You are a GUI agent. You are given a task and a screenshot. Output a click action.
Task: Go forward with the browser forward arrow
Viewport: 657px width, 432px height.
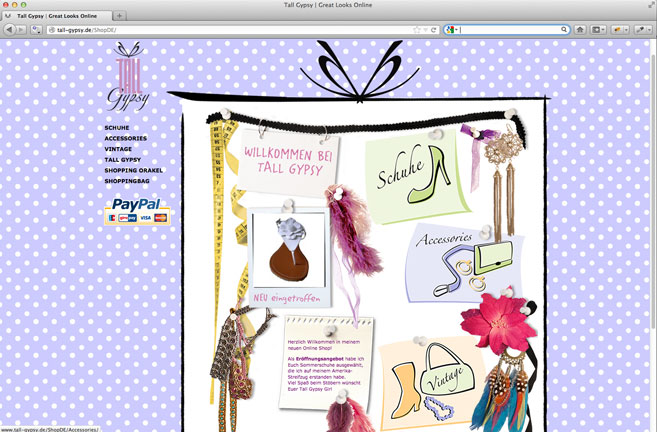pos(21,30)
